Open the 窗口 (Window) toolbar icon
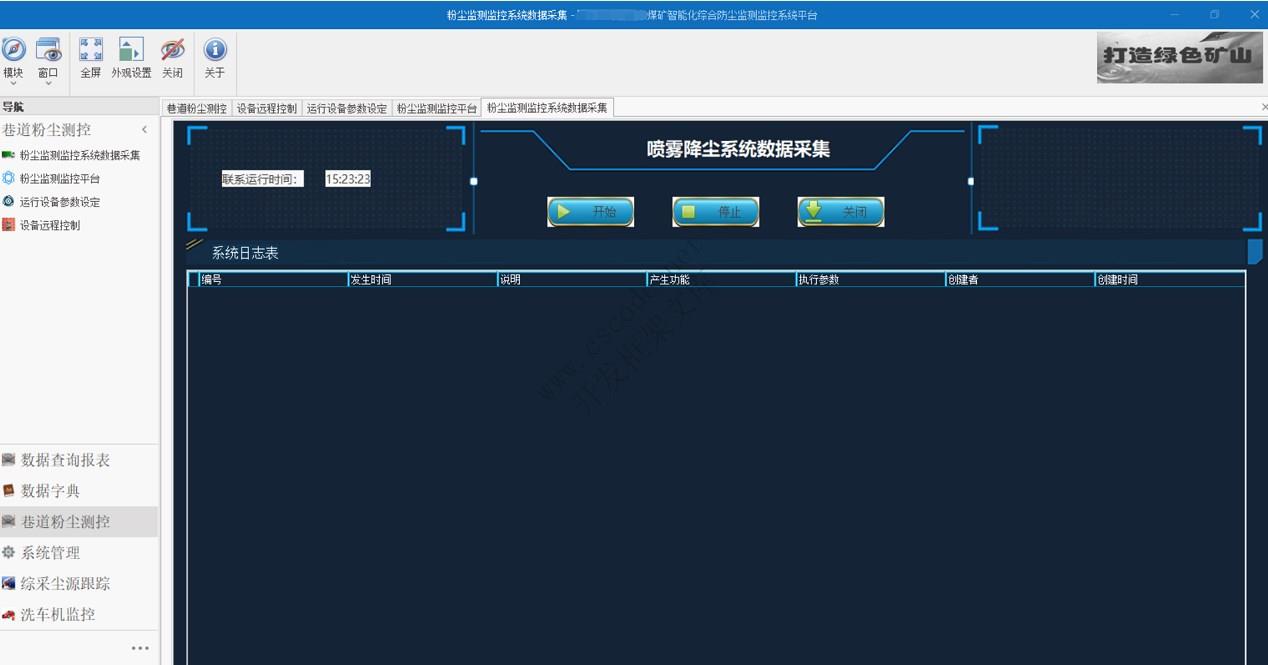 point(48,55)
